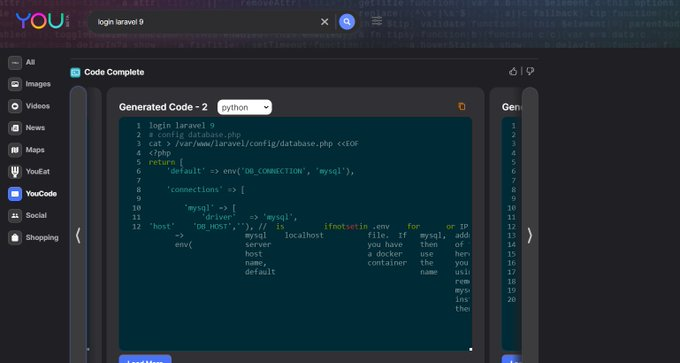Select YouCode sidebar category

point(33,194)
